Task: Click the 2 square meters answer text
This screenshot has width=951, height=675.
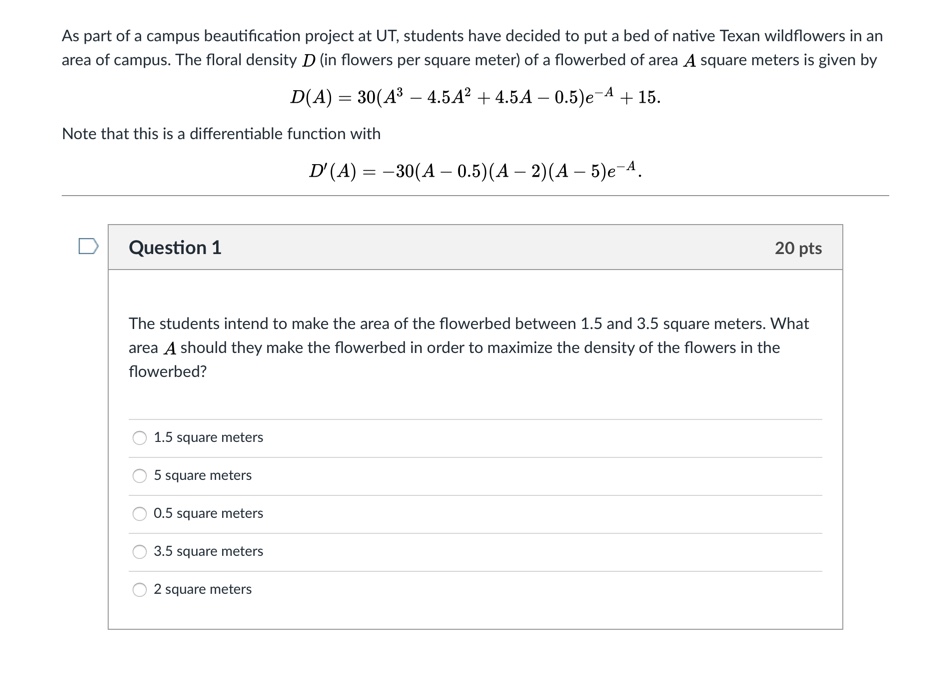Action: [x=201, y=589]
